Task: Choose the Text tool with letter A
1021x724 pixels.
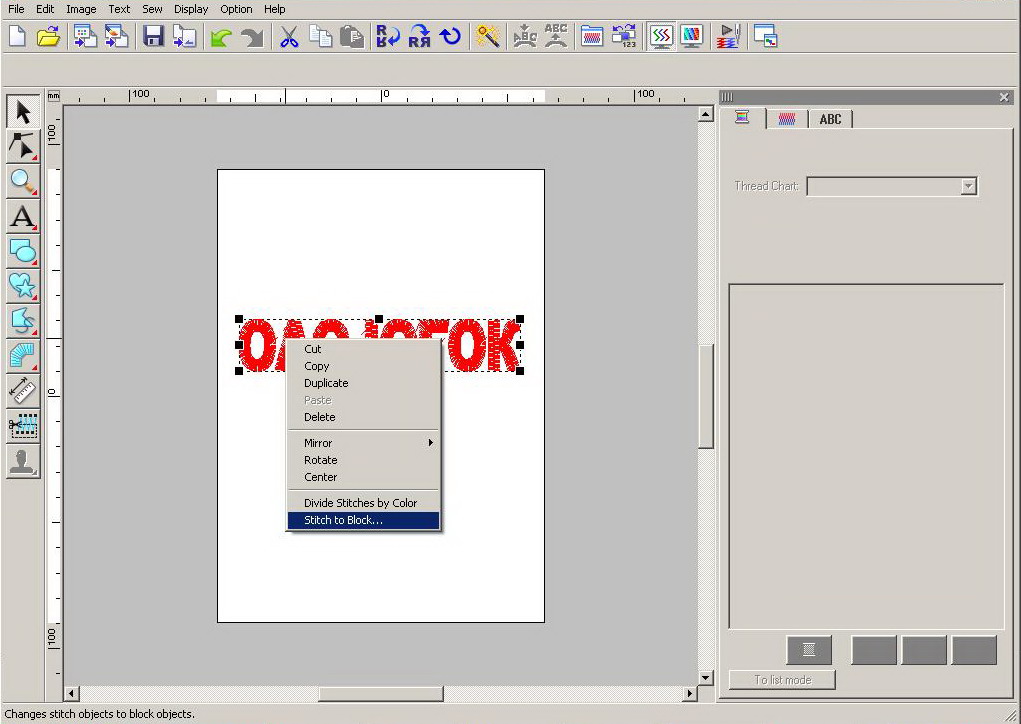Action: [23, 216]
